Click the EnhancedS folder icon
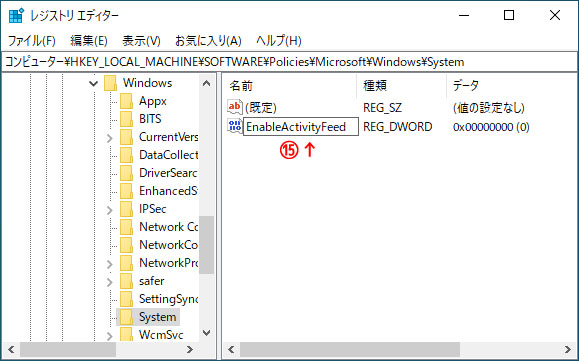The height and width of the screenshot is (361, 579). click(x=126, y=191)
